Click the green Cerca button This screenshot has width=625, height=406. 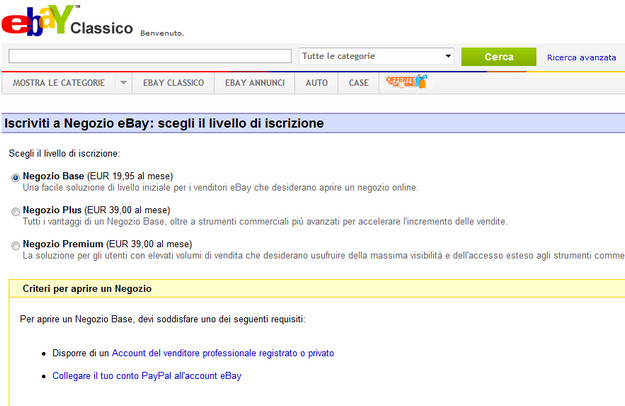pos(499,57)
